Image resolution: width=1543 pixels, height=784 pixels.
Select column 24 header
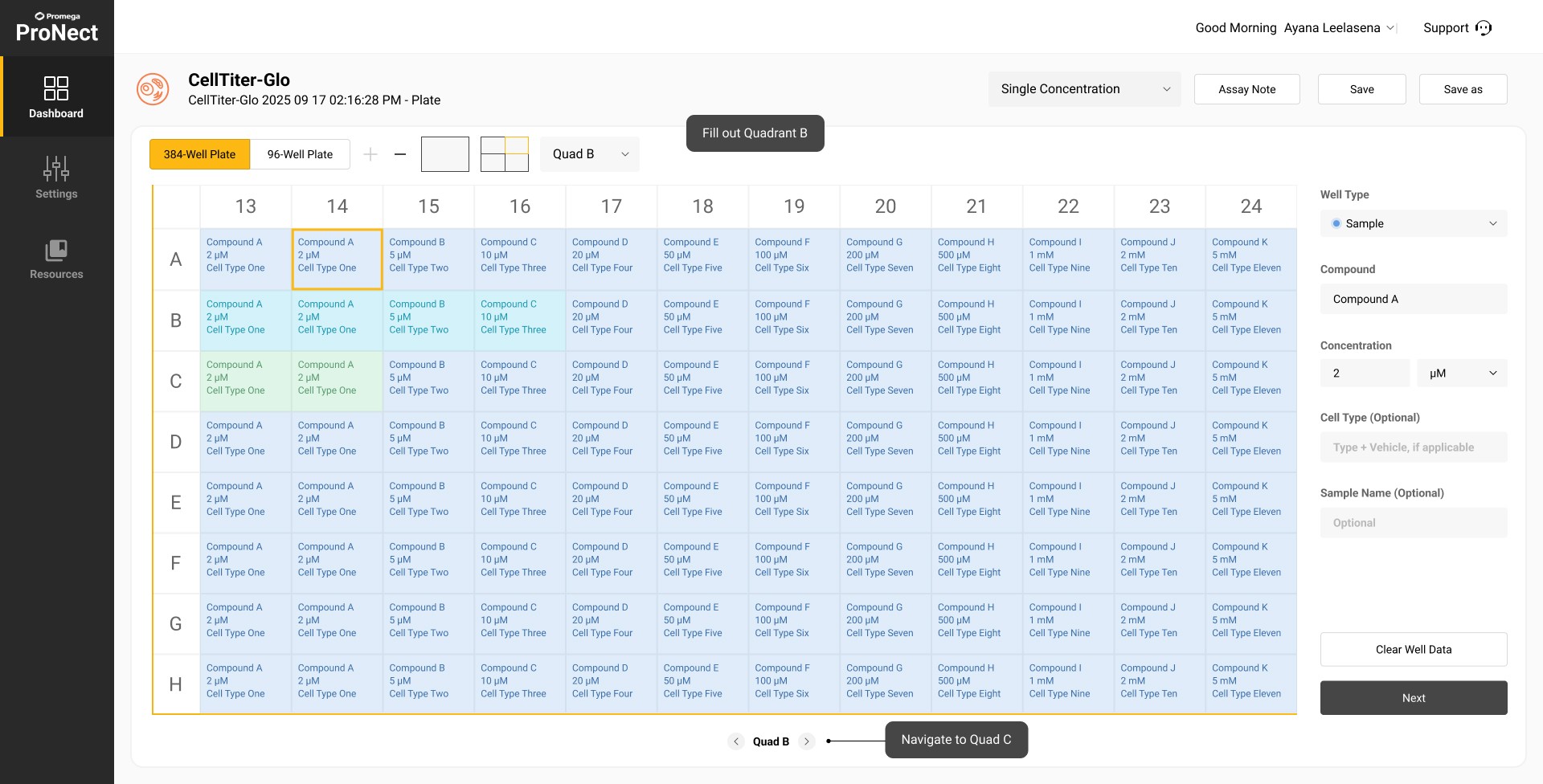1251,206
